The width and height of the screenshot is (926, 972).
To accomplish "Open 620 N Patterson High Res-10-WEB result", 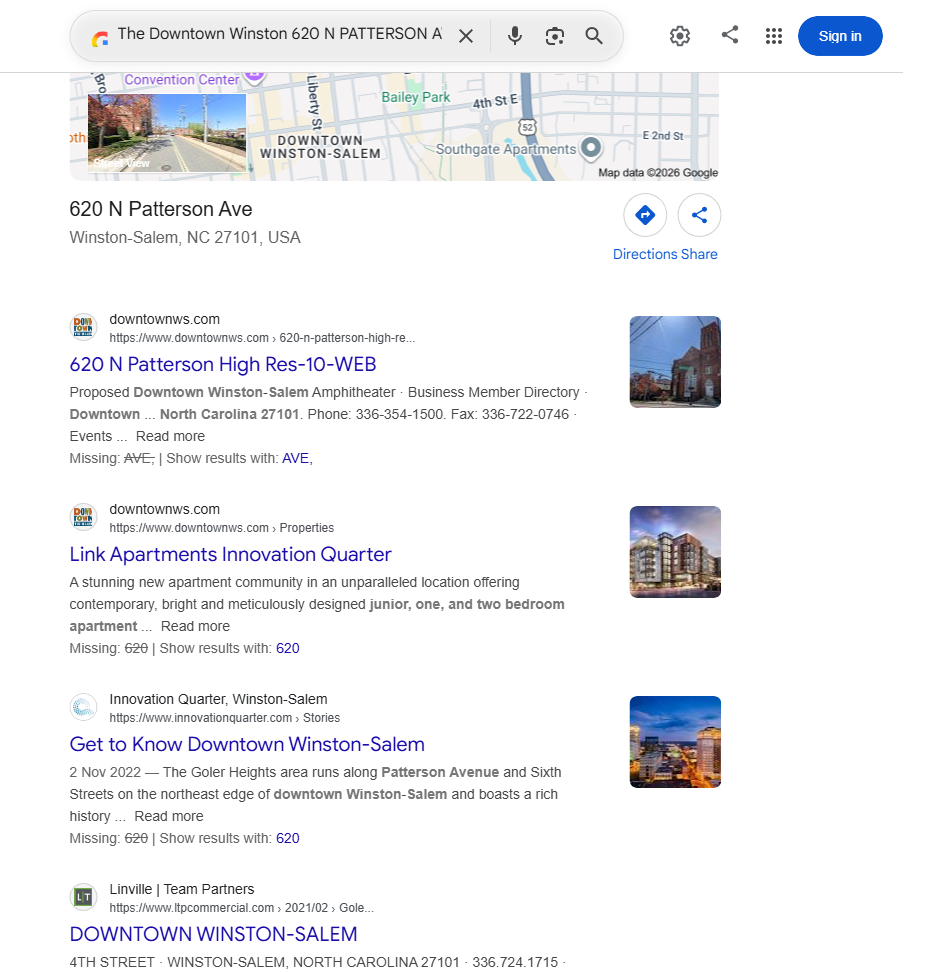I will coord(223,364).
